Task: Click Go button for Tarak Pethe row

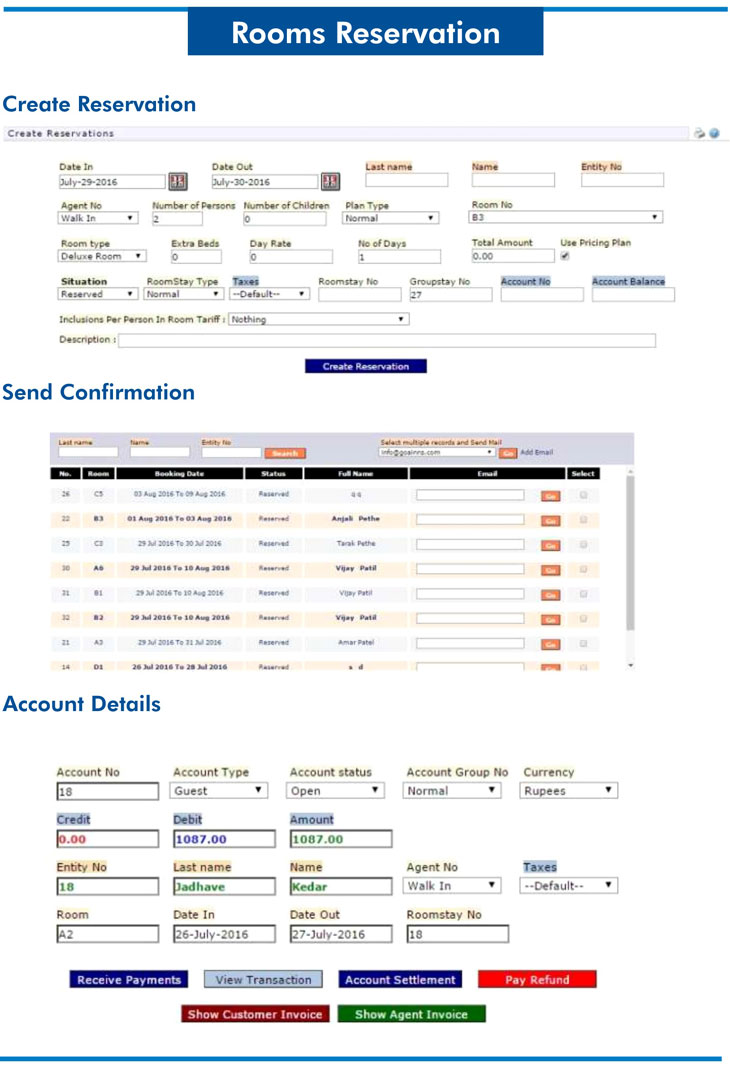Action: click(551, 545)
